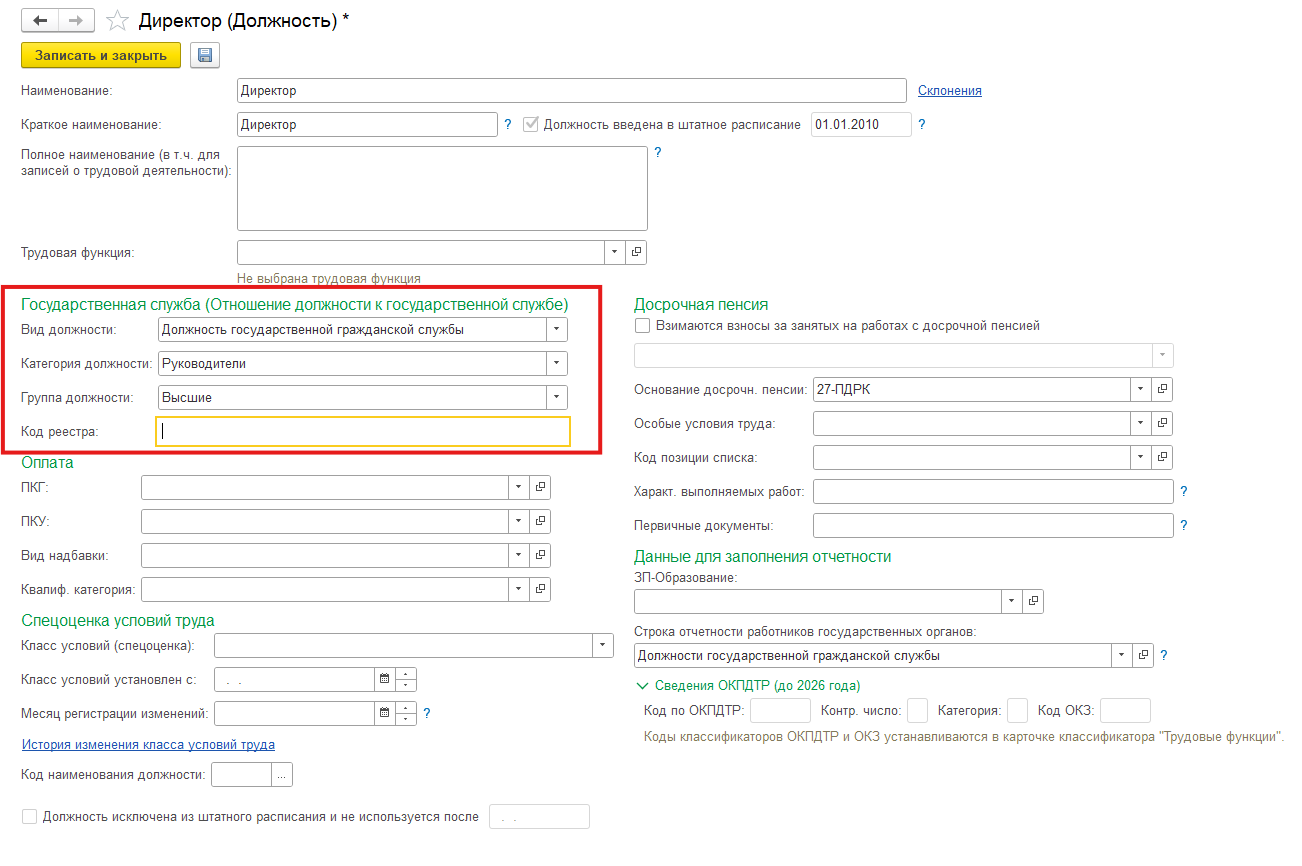Image resolution: width=1302 pixels, height=866 pixels.
Task: Open help next to date 01.01.2010
Action: [921, 125]
